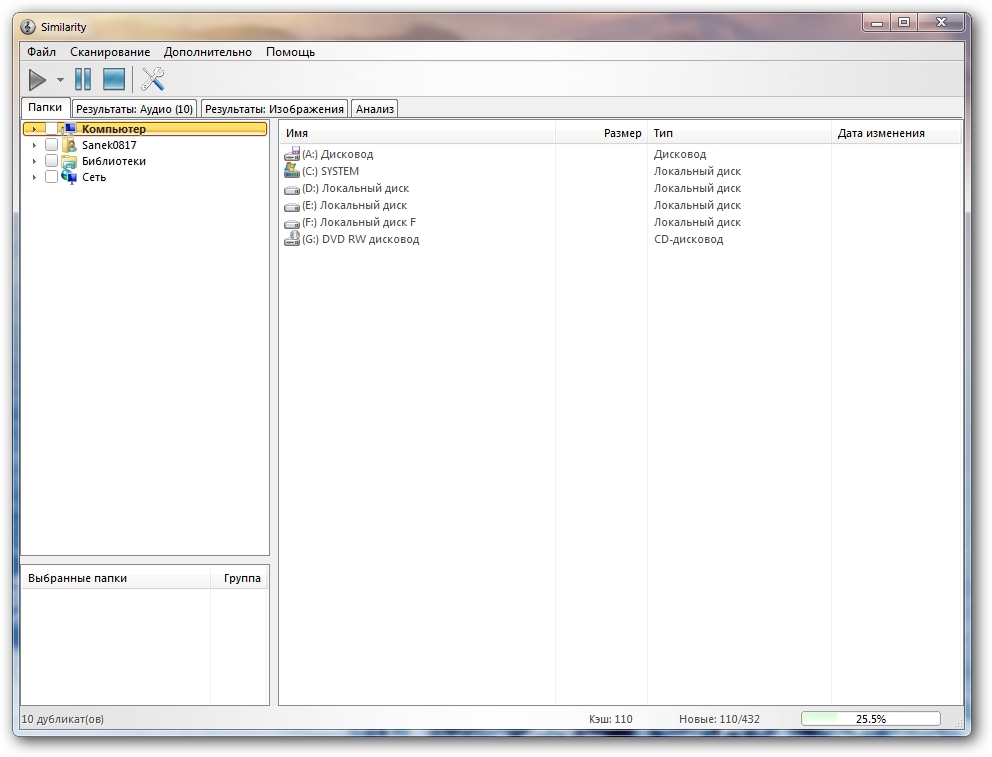This screenshot has height=757, width=992.
Task: Click the Сеть network icon in tree
Action: (x=69, y=177)
